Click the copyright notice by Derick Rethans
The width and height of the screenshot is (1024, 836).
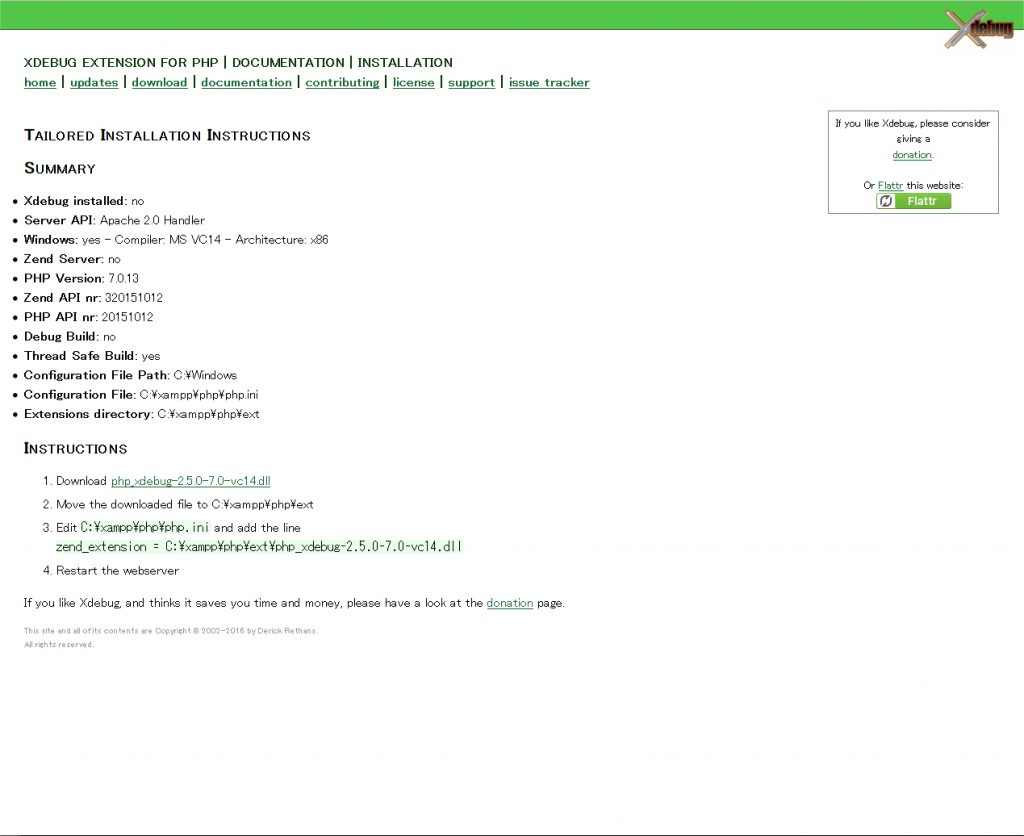(171, 631)
